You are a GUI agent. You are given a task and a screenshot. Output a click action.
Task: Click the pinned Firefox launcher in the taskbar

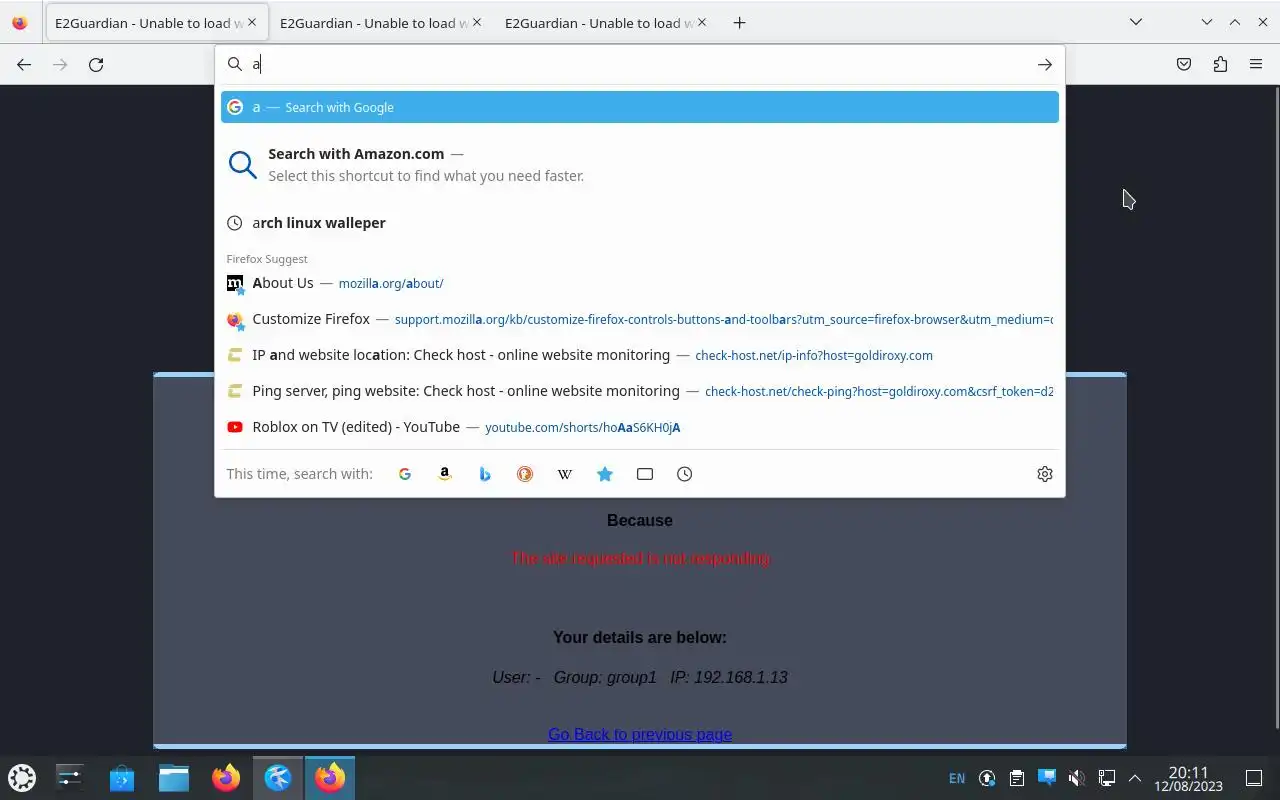(x=226, y=777)
